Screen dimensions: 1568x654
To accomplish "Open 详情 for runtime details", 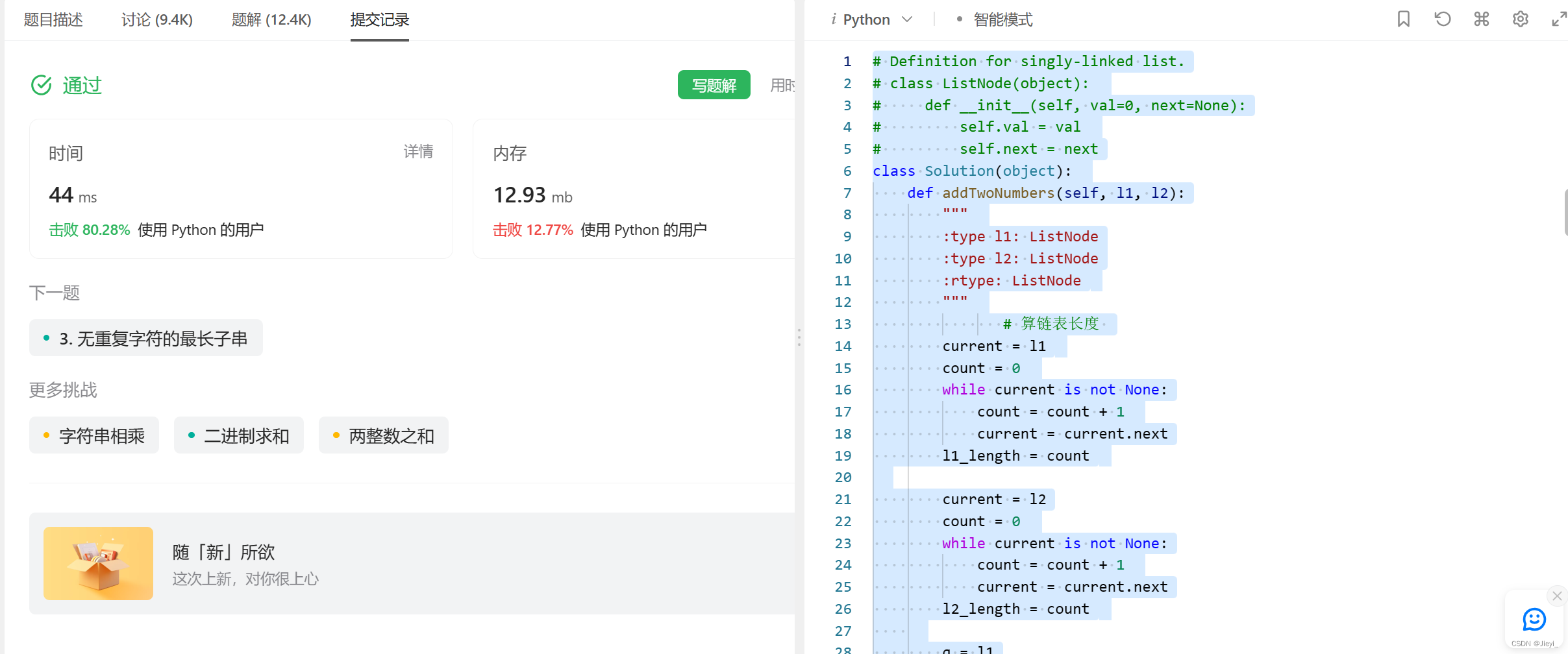I will point(418,151).
